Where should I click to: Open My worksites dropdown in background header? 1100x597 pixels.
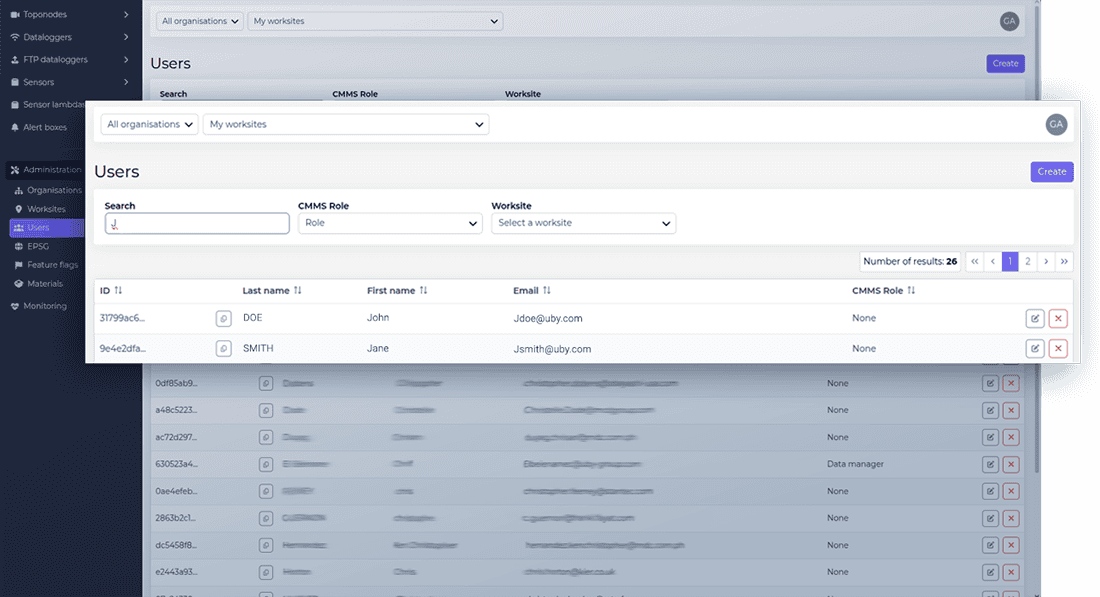click(x=375, y=21)
